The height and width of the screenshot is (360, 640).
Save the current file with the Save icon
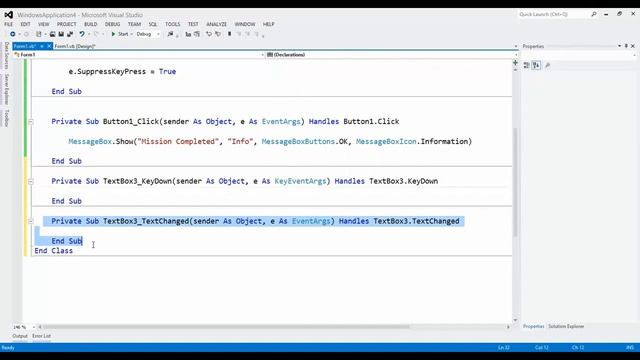pyautogui.click(x=61, y=34)
